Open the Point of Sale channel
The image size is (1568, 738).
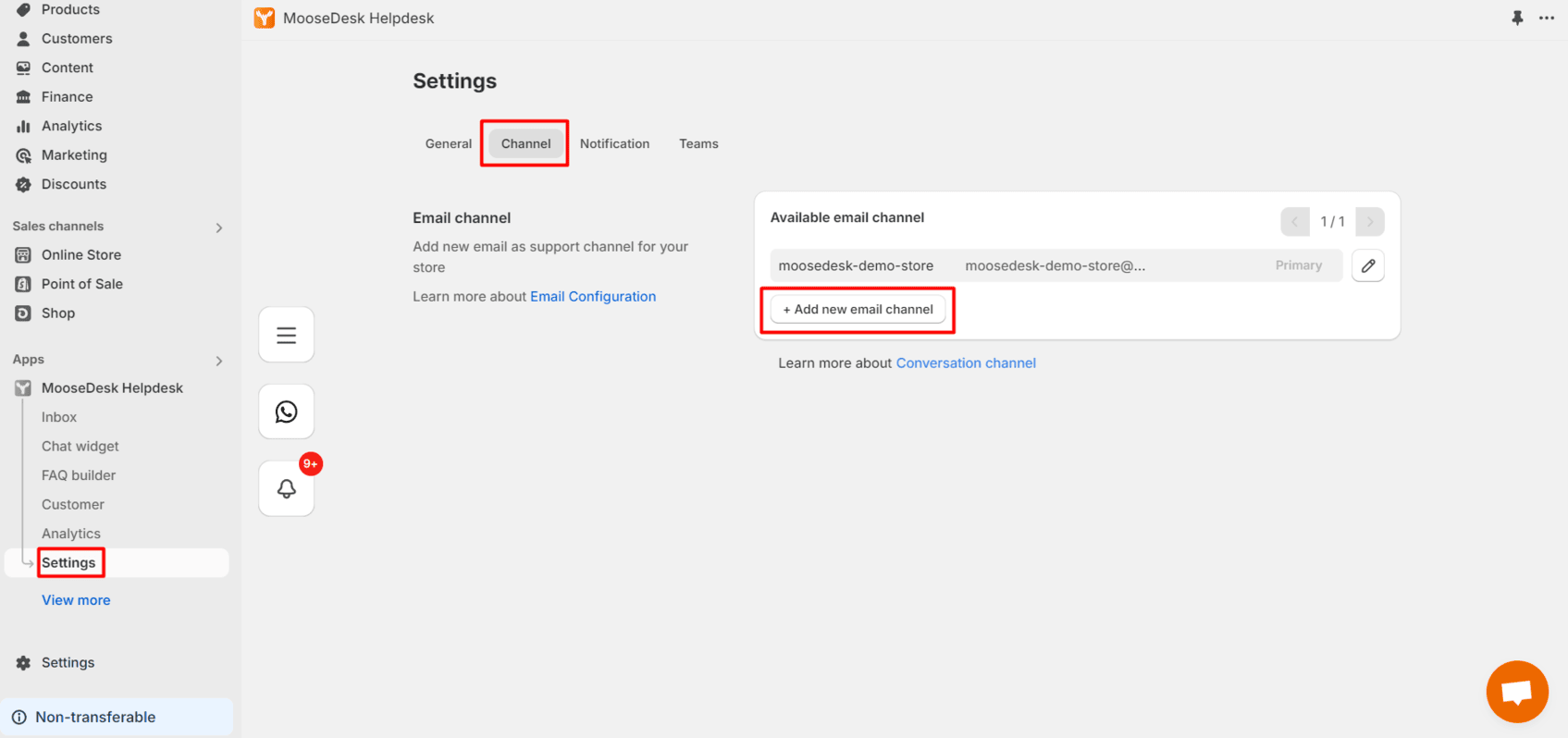pos(82,284)
